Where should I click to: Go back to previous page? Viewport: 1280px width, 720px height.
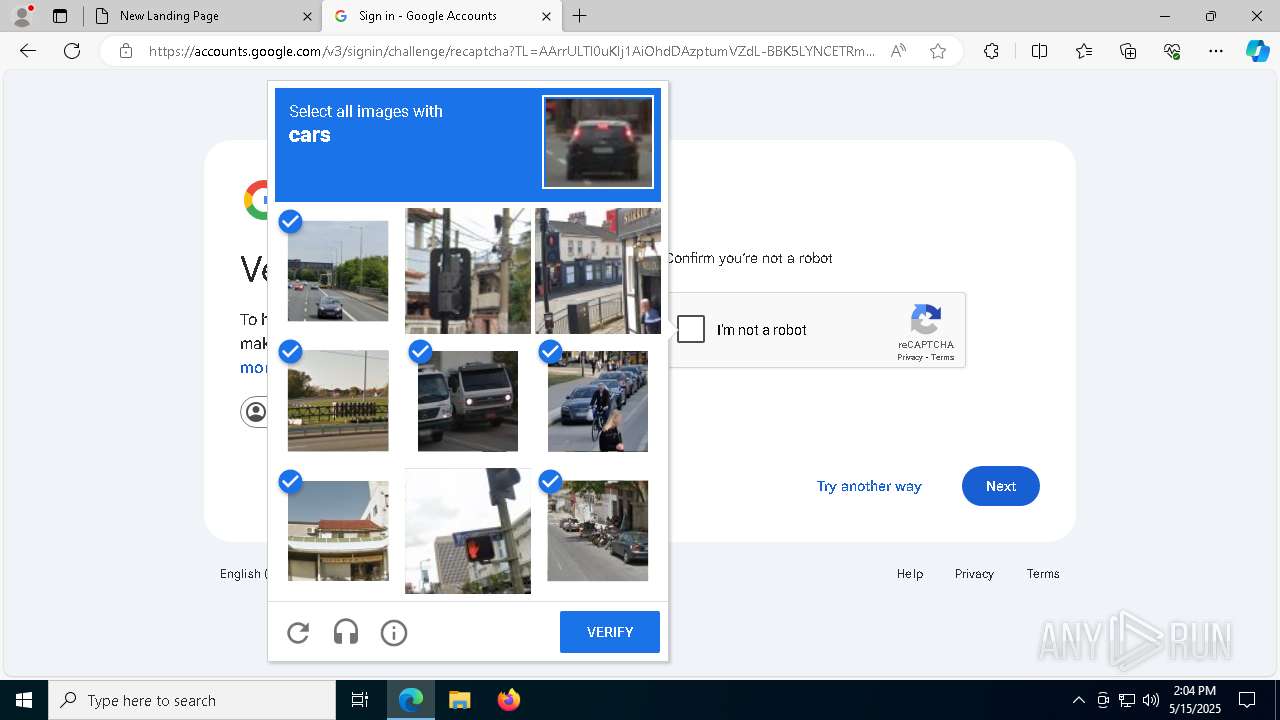click(28, 51)
